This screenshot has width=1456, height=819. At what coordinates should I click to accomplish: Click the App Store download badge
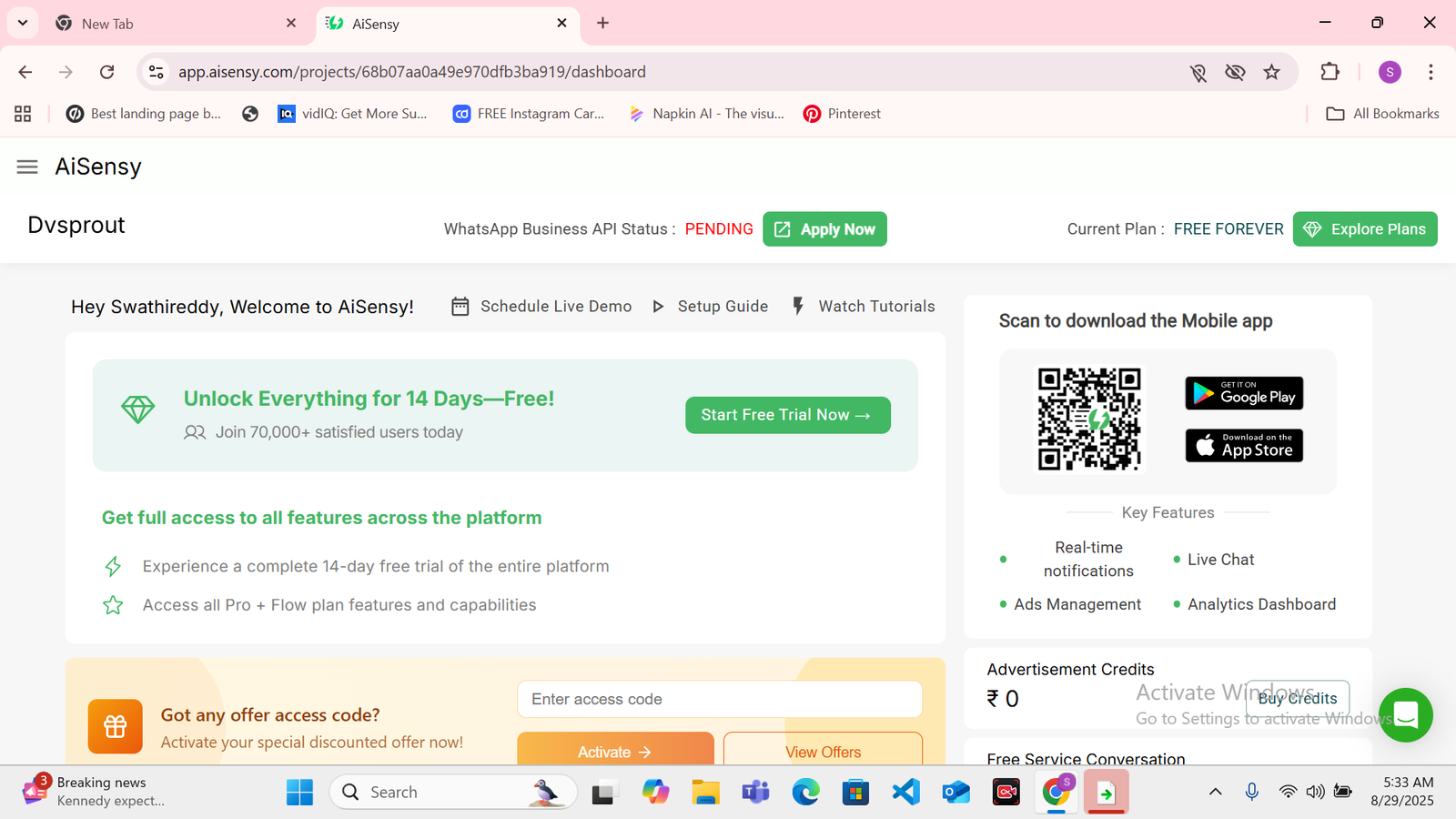pos(1244,446)
